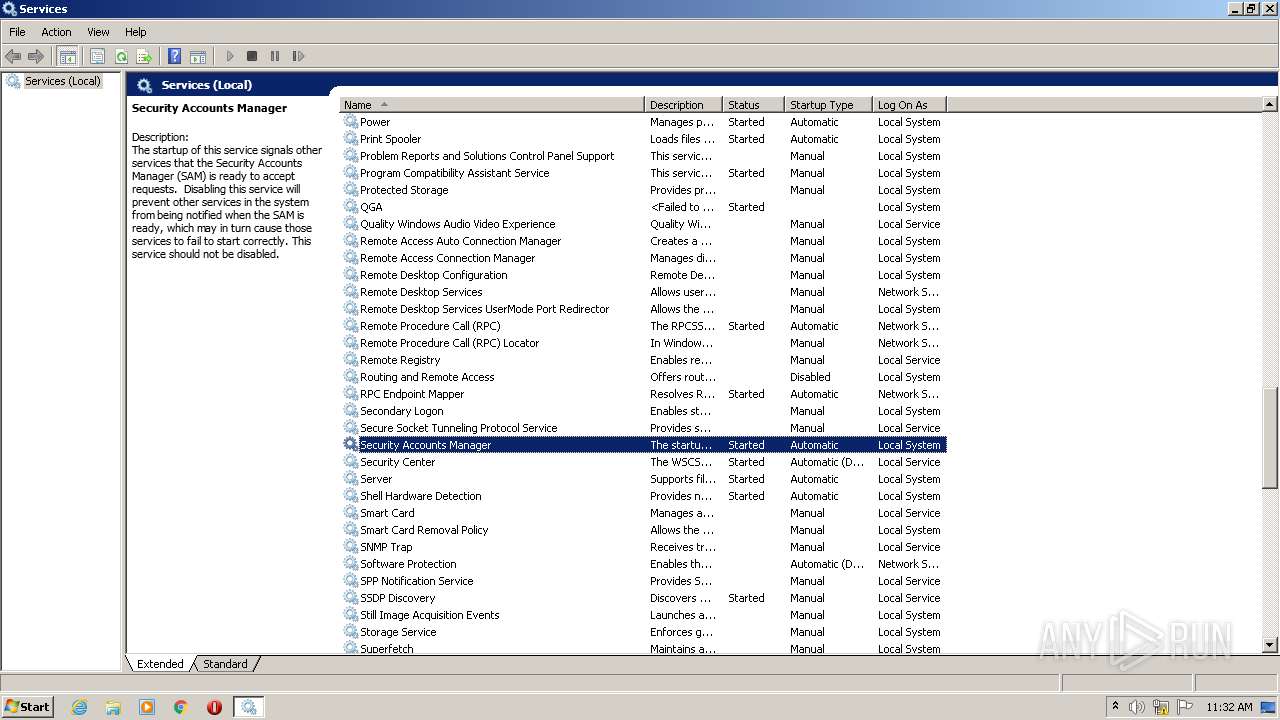
Task: Open Help via blue question mark icon
Action: [x=174, y=57]
